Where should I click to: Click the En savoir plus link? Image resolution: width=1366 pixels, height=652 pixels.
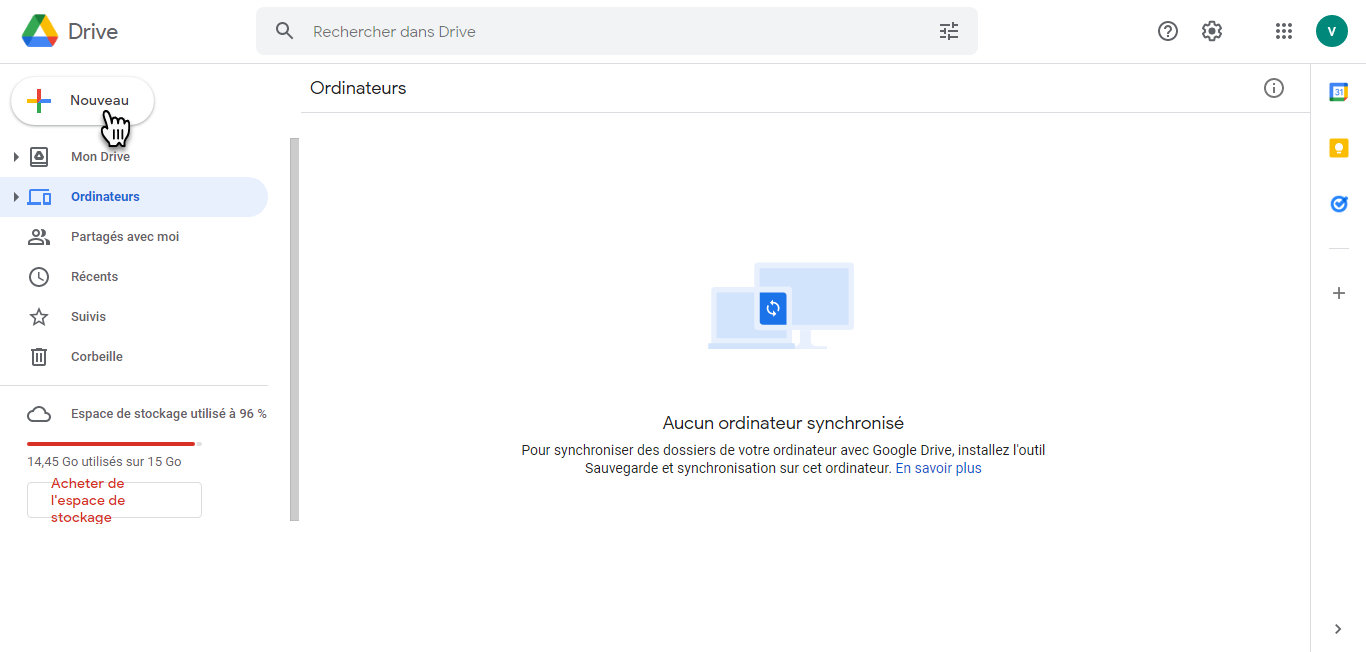(938, 468)
